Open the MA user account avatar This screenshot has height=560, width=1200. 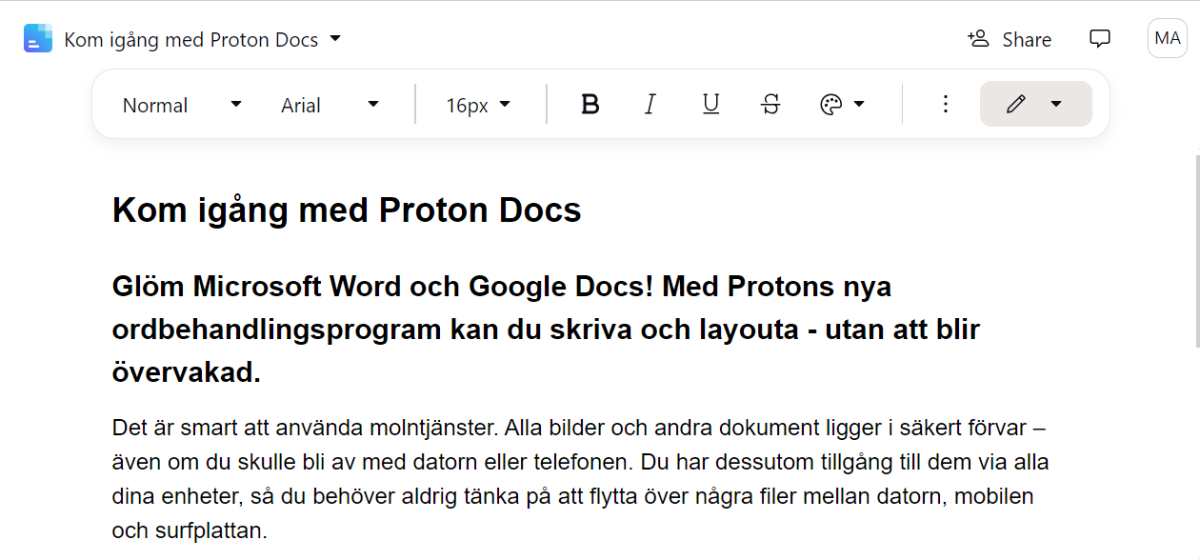click(x=1167, y=39)
